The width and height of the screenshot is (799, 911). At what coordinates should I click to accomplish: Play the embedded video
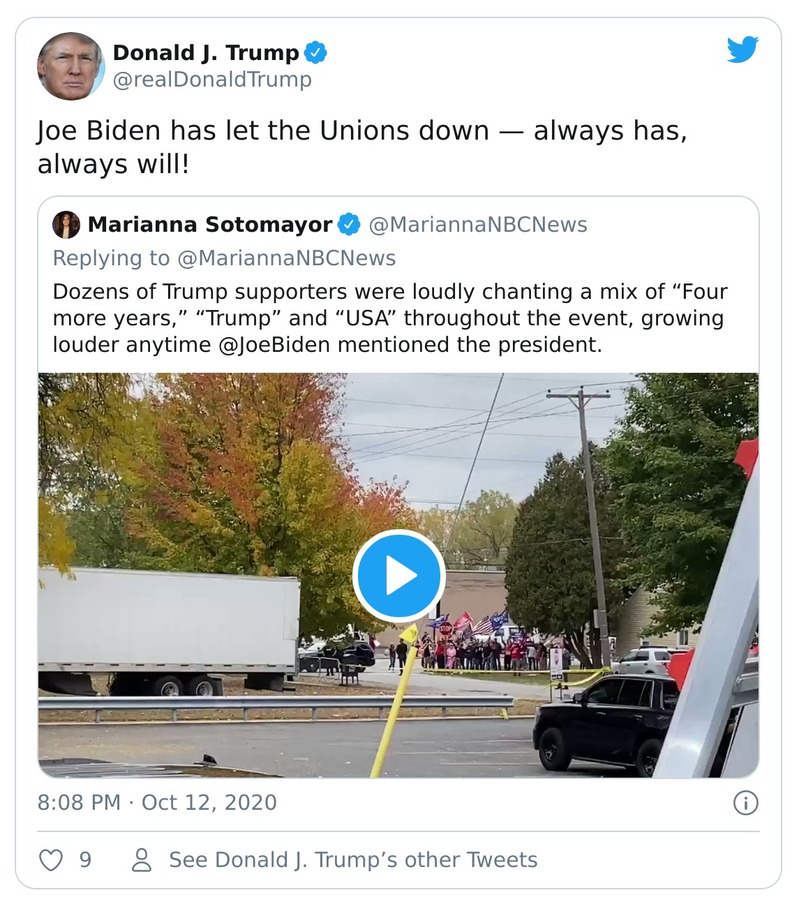click(398, 576)
